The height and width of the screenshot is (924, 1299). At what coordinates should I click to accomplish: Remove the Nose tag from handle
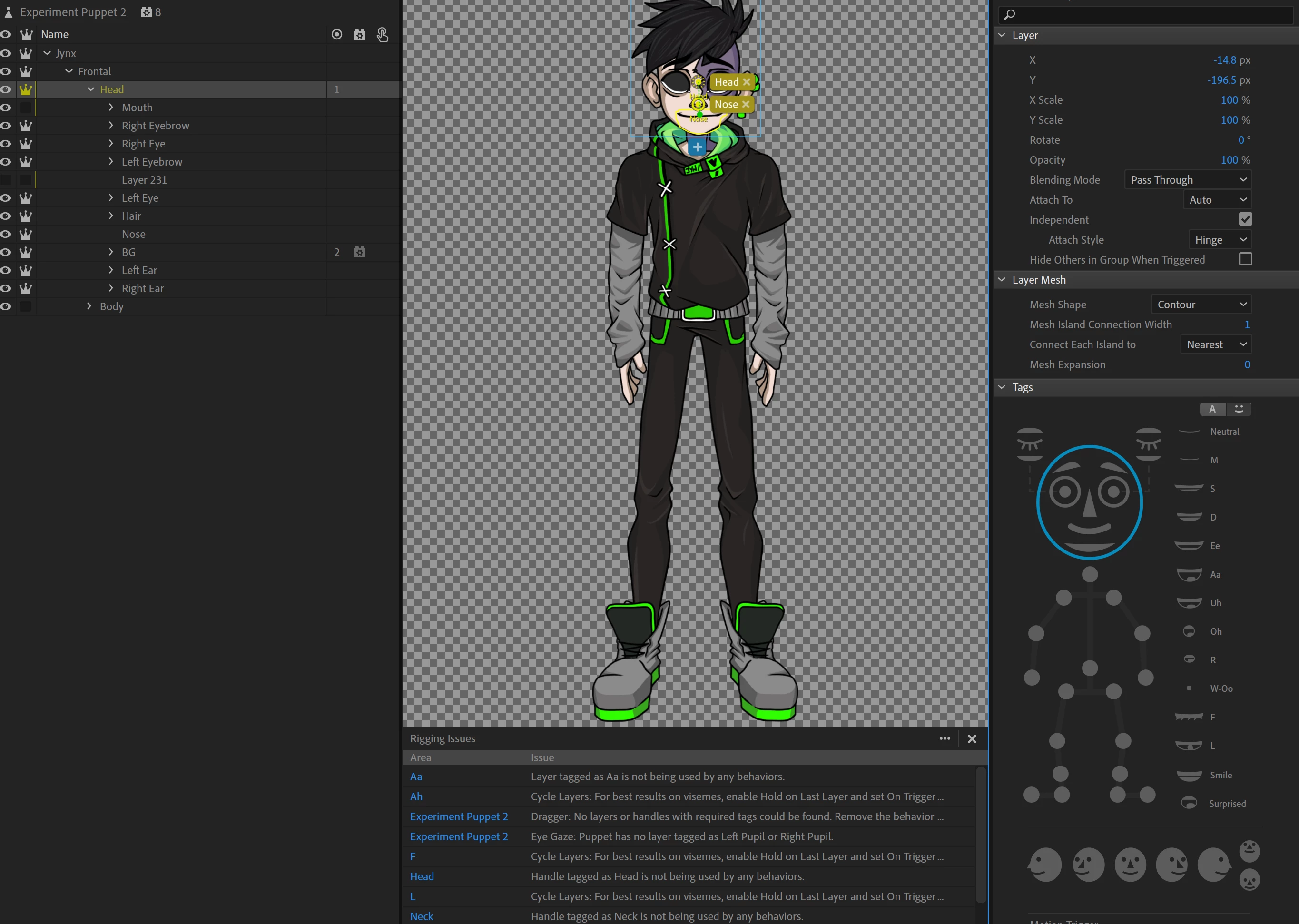[x=746, y=104]
